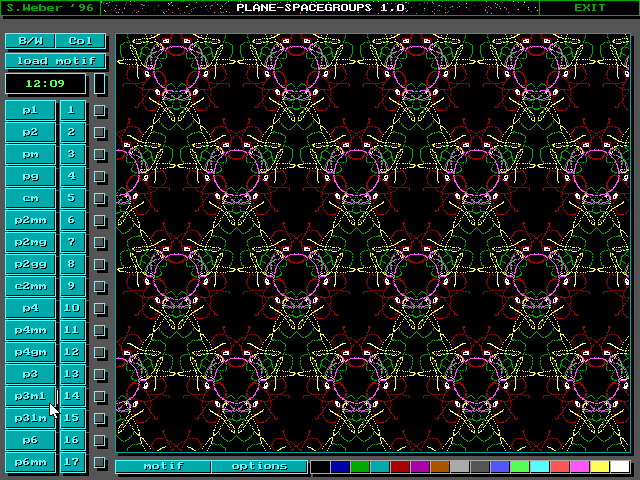Pick the light gray color swatch
The height and width of the screenshot is (480, 640).
460,467
